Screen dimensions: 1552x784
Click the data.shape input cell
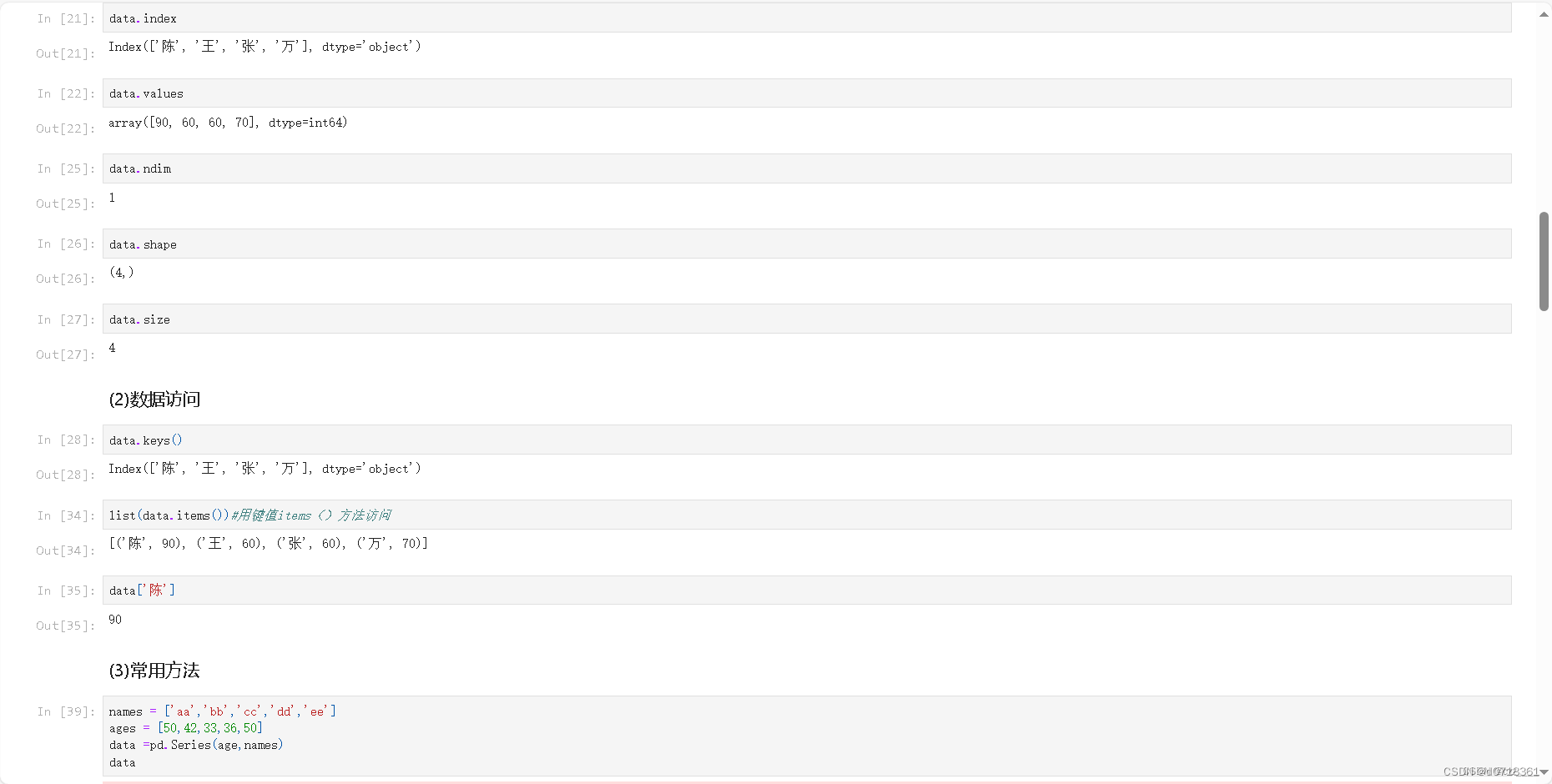point(807,244)
